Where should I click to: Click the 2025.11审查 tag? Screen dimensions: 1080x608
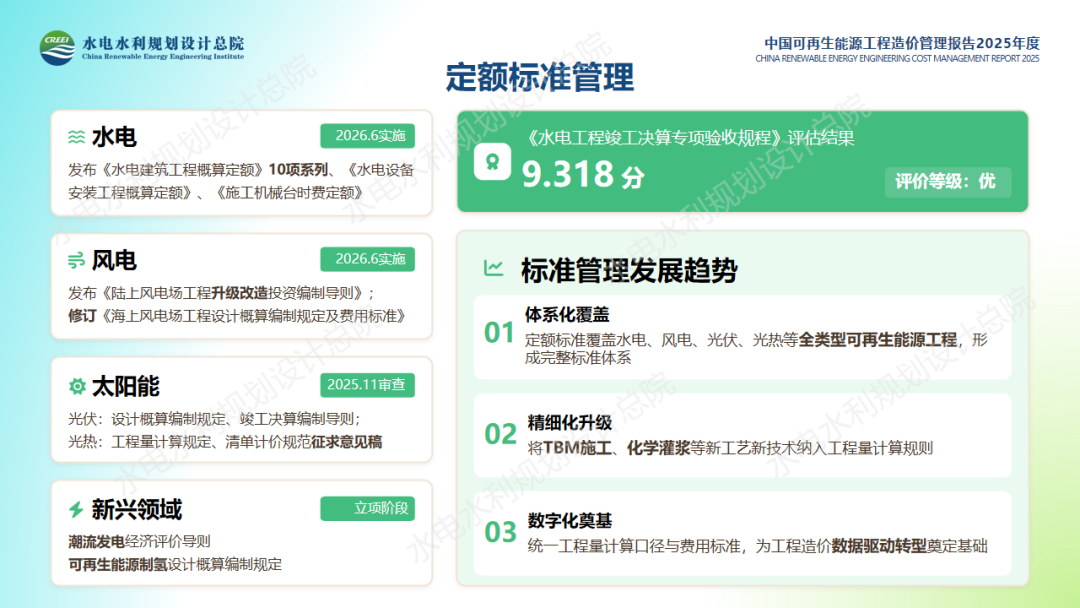click(x=368, y=385)
